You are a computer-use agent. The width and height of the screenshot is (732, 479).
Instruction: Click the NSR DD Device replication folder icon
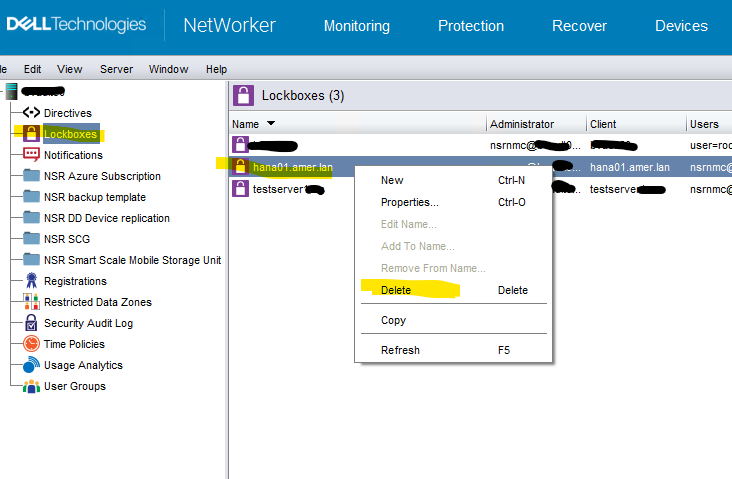pyautogui.click(x=31, y=218)
